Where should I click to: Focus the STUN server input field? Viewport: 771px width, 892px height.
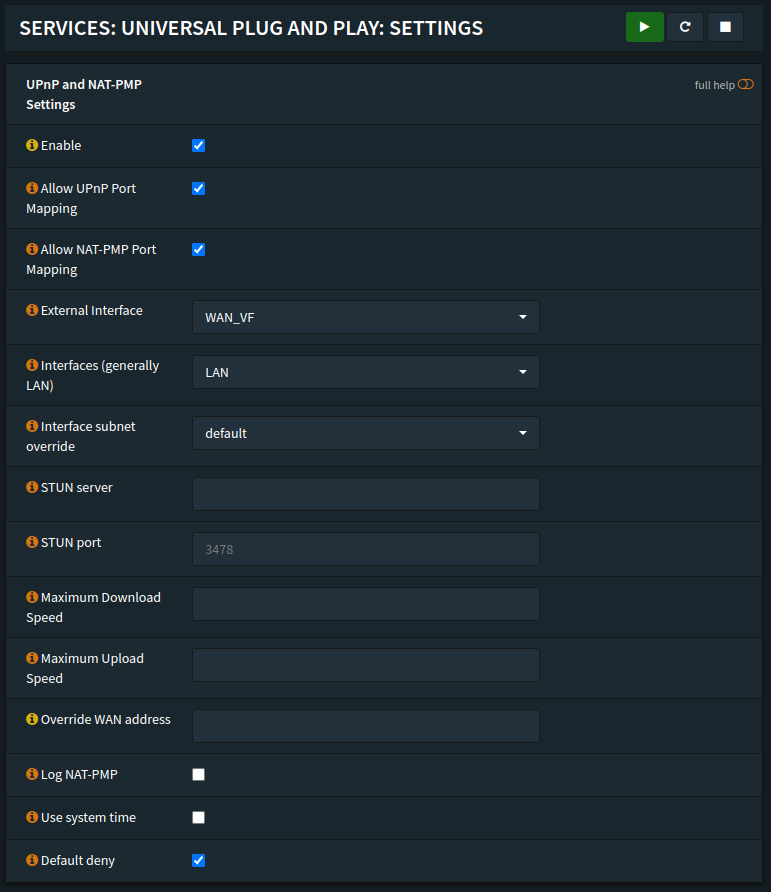(366, 494)
